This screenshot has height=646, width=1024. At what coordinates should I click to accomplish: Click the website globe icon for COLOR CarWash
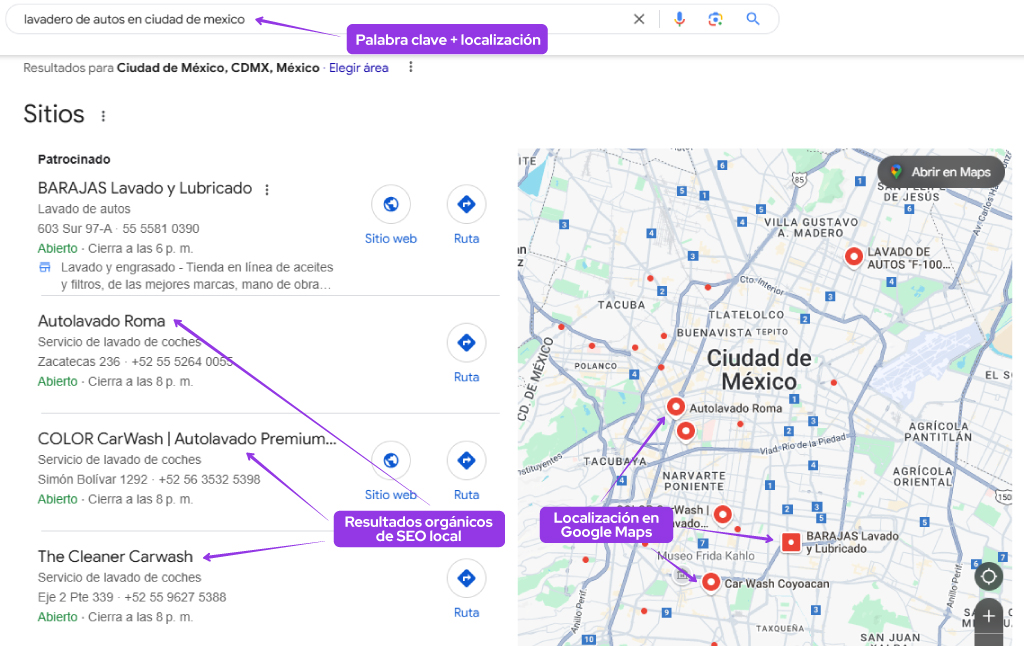click(x=391, y=460)
